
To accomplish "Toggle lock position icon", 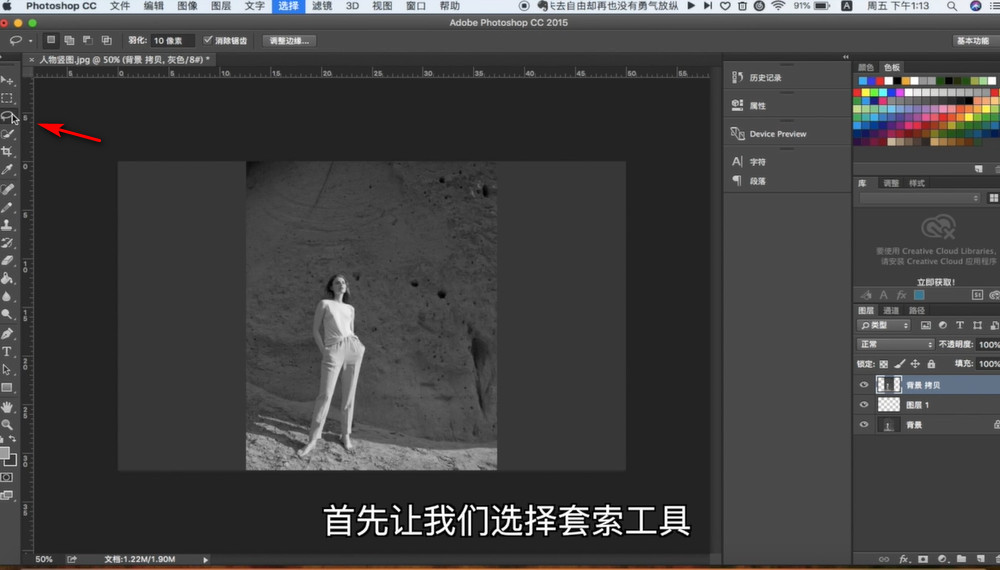I will coord(915,364).
